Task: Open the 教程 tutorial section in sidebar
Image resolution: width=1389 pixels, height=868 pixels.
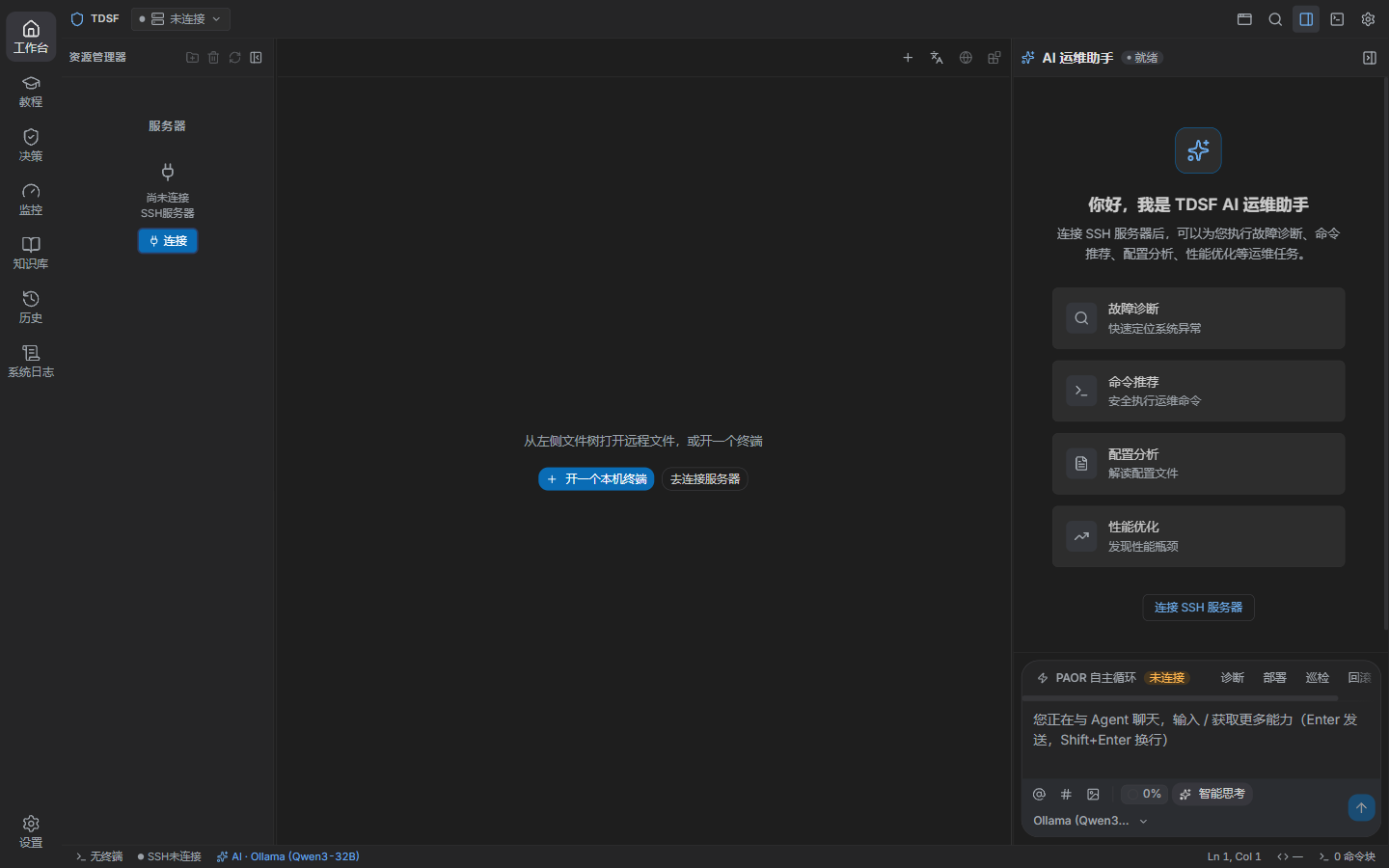Action: click(31, 92)
